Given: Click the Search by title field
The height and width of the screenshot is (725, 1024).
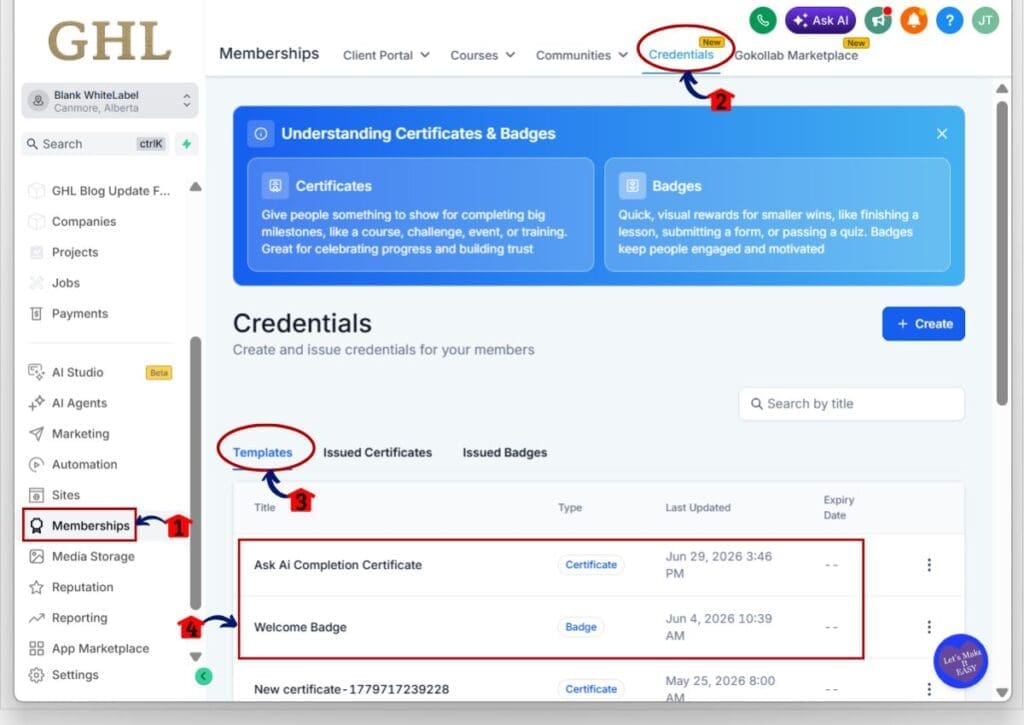Looking at the screenshot, I should pyautogui.click(x=852, y=404).
